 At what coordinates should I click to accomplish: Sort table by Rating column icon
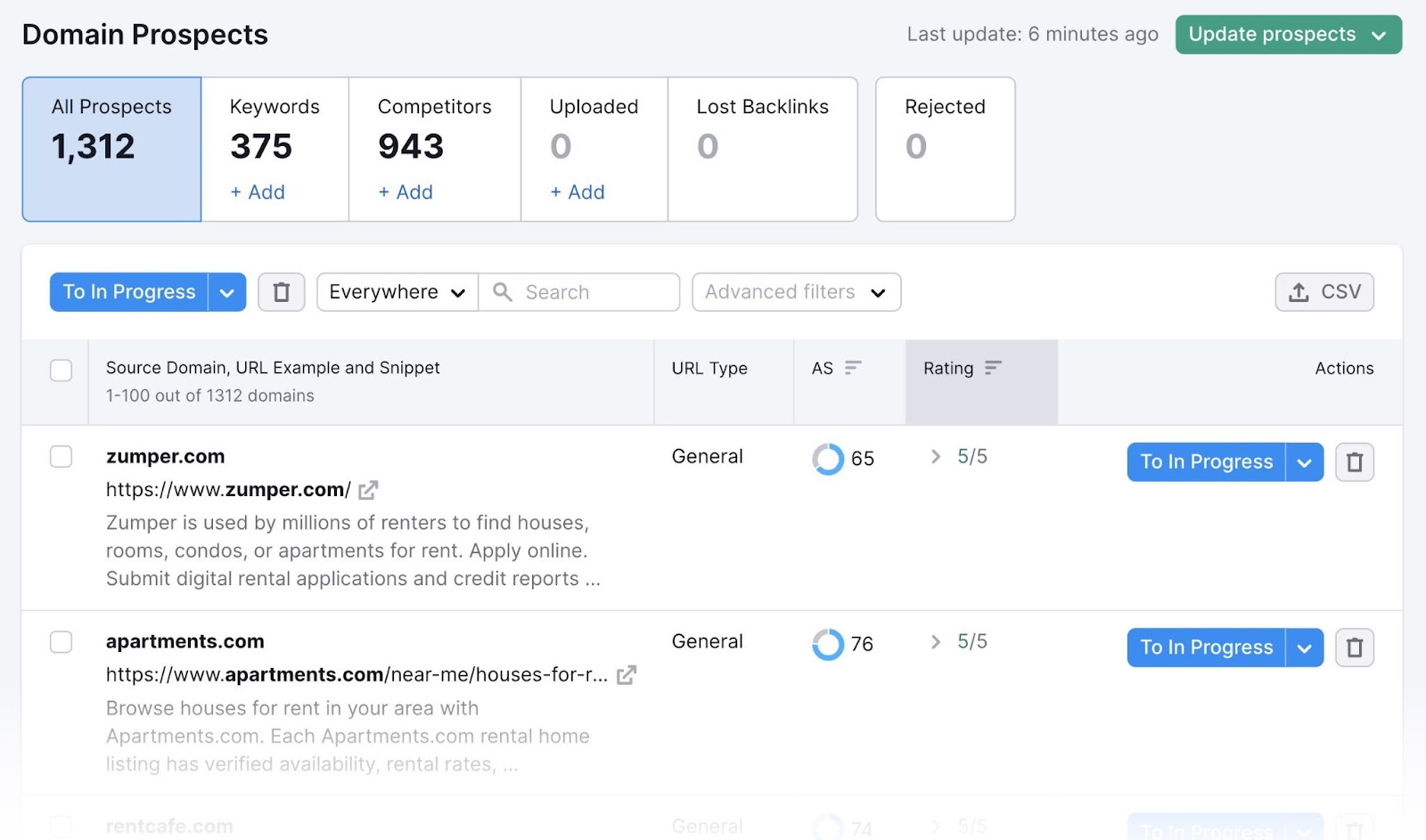[x=993, y=368]
